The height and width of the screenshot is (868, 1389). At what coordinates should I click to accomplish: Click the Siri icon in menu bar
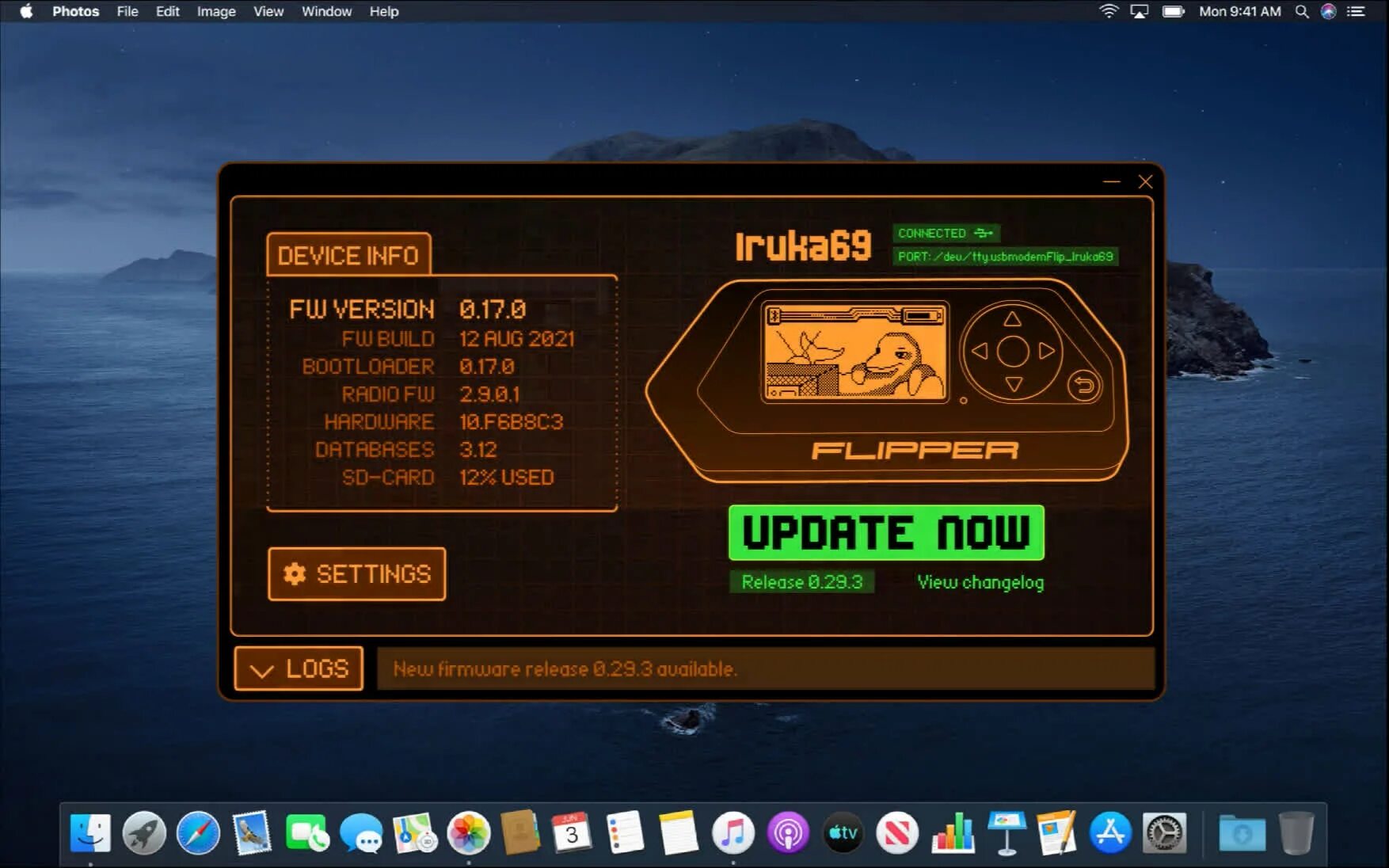coord(1329,11)
